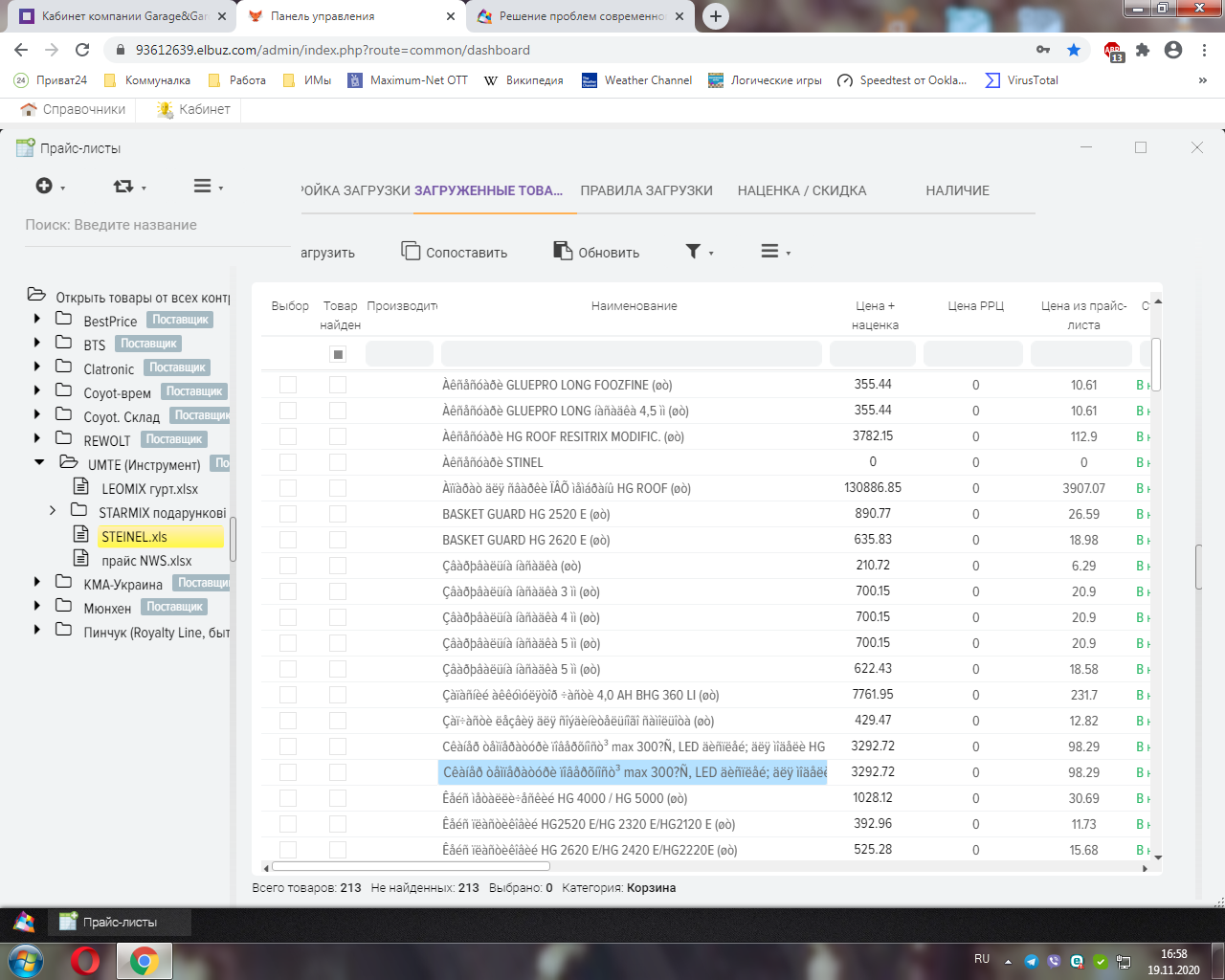Open the Кабинет menu item
Viewport: 1225px width, 980px height.
click(194, 109)
